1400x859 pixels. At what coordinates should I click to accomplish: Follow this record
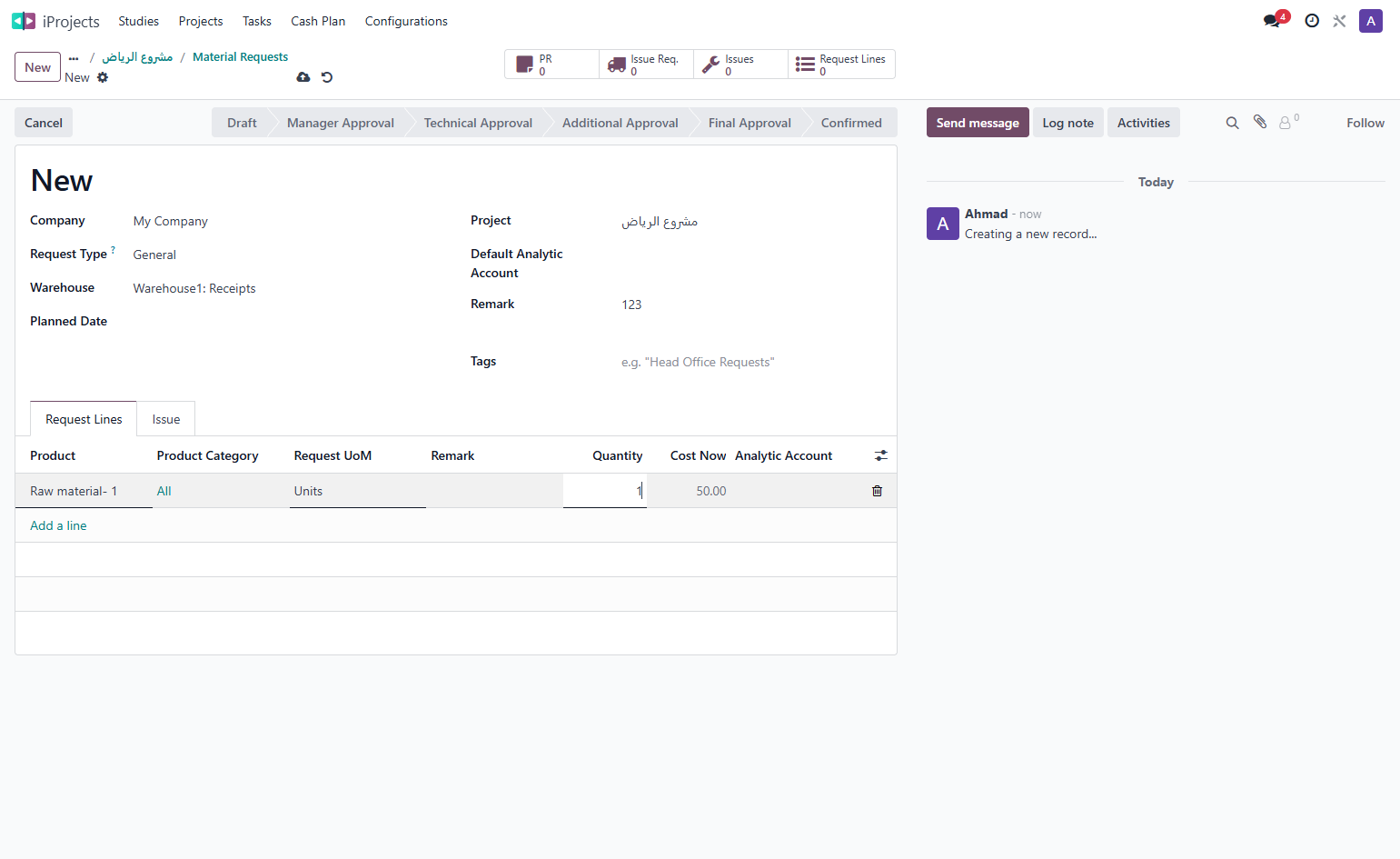point(1365,123)
